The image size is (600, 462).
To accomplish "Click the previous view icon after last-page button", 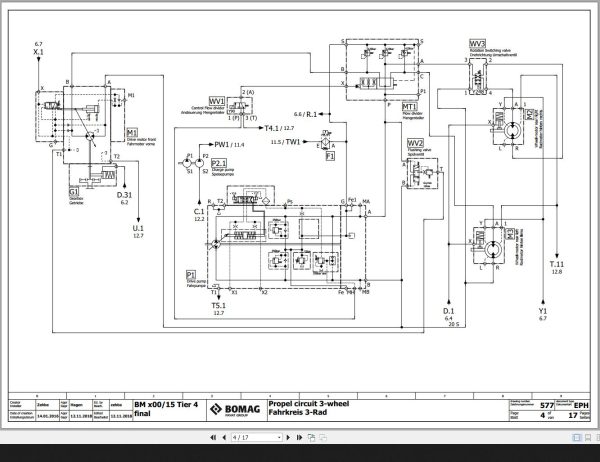I will (x=311, y=438).
